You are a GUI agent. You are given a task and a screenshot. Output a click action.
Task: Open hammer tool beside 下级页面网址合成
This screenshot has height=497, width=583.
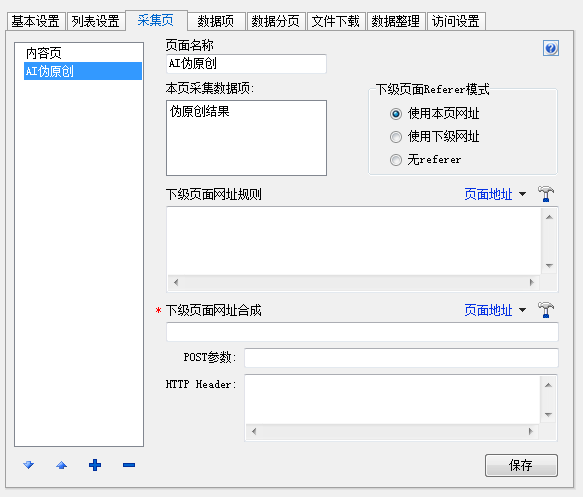point(545,310)
